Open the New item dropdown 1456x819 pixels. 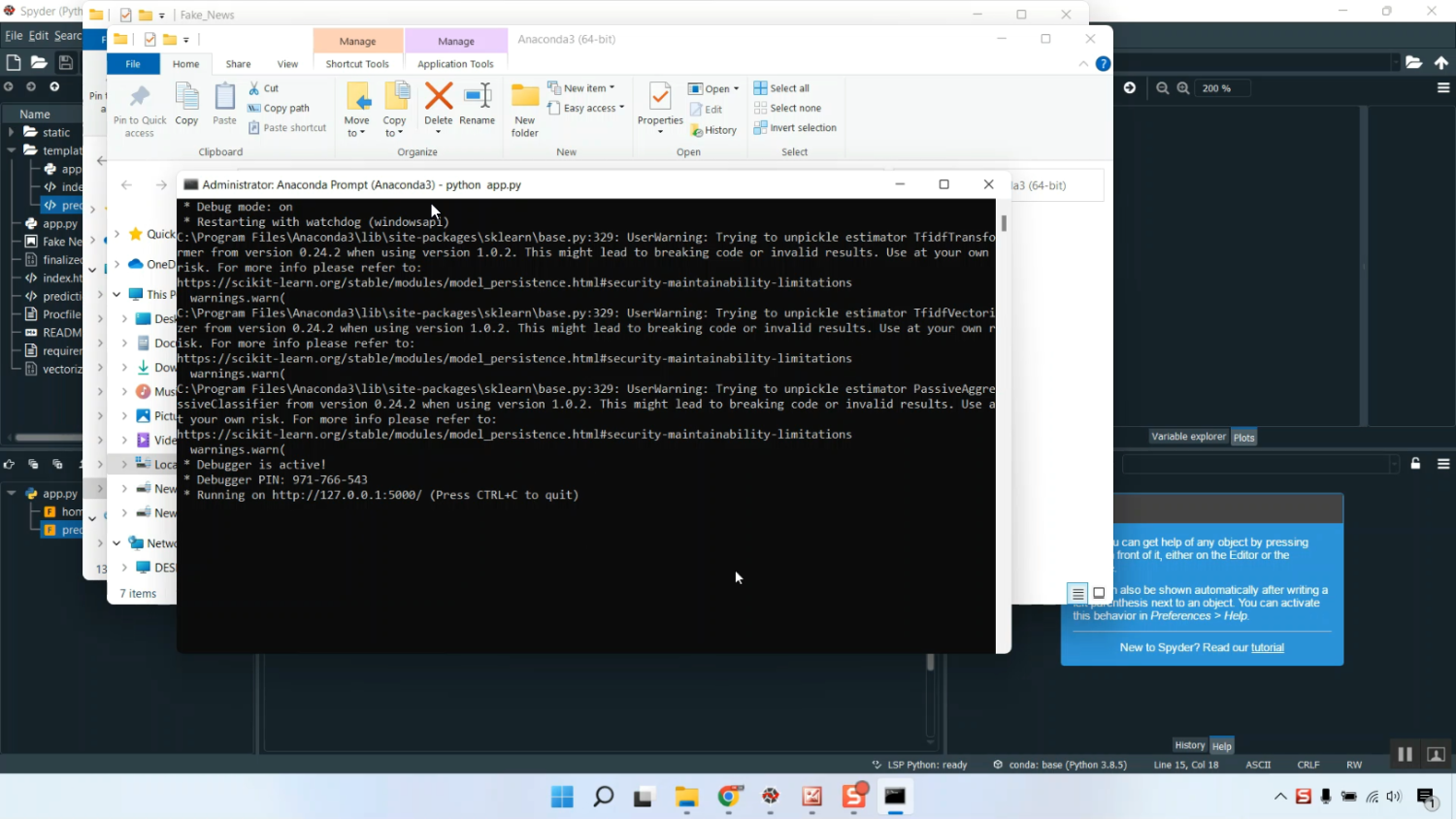coord(586,87)
